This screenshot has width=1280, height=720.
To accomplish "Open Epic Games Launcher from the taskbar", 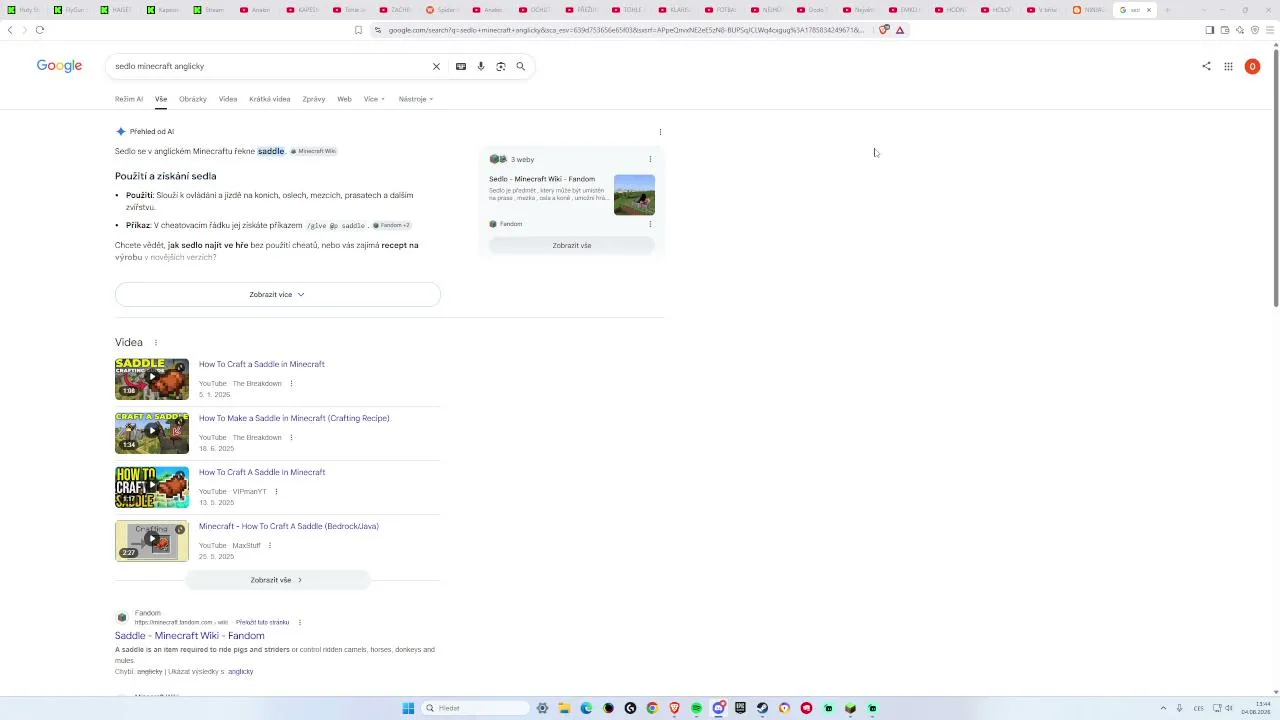I will tap(740, 708).
